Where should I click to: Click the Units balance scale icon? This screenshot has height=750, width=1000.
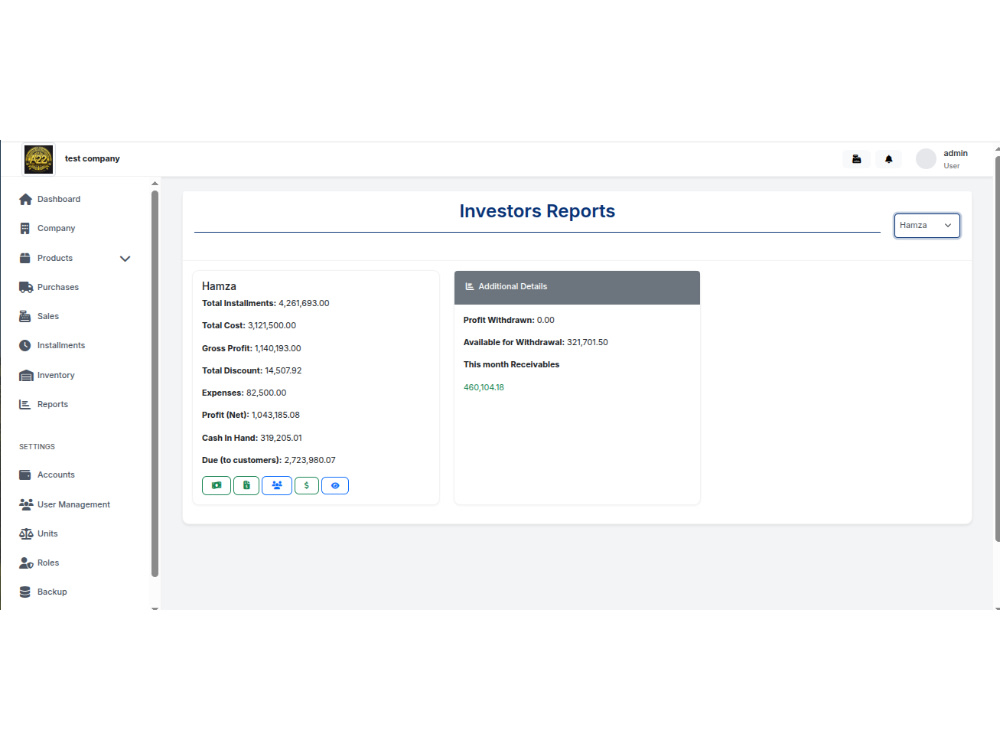coord(26,534)
